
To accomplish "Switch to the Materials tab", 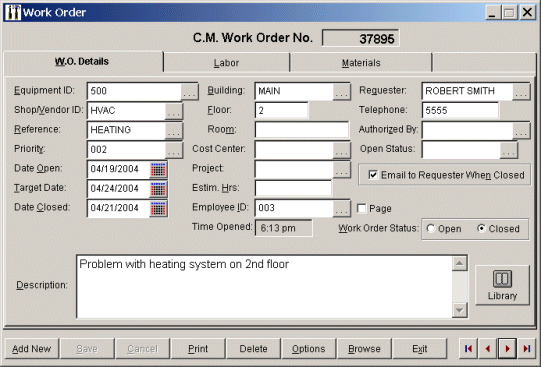I will pos(361,63).
